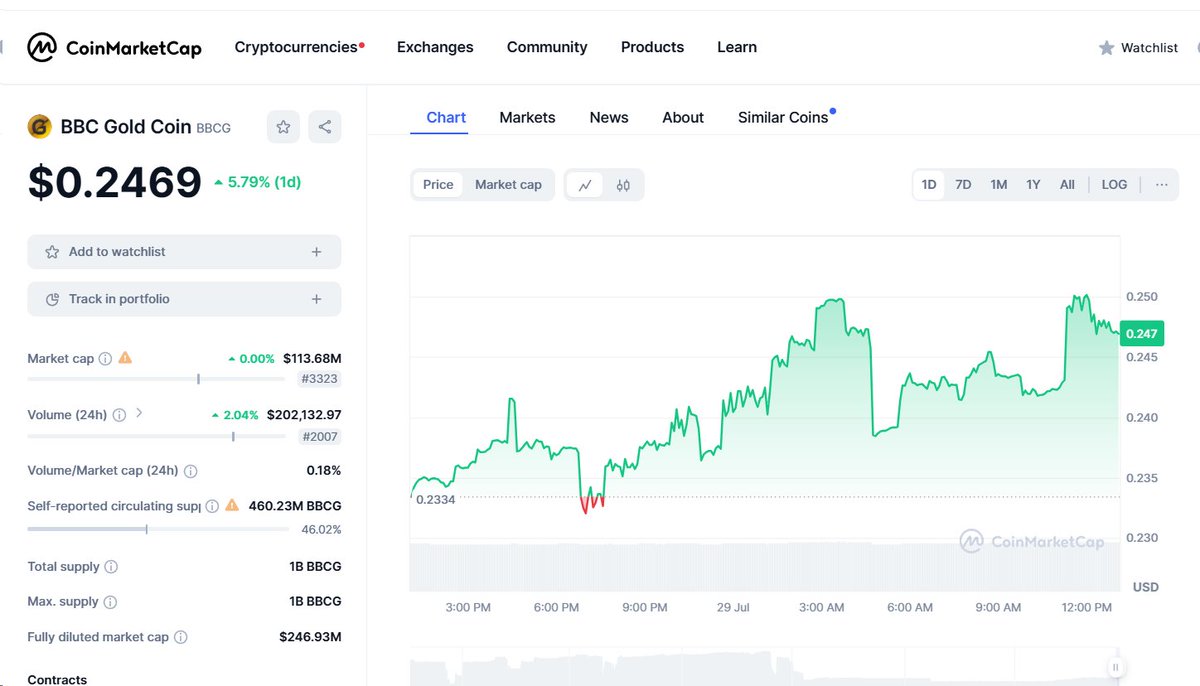The image size is (1200, 686).
Task: Click the 460.23M BBCG supply value
Action: (x=295, y=506)
